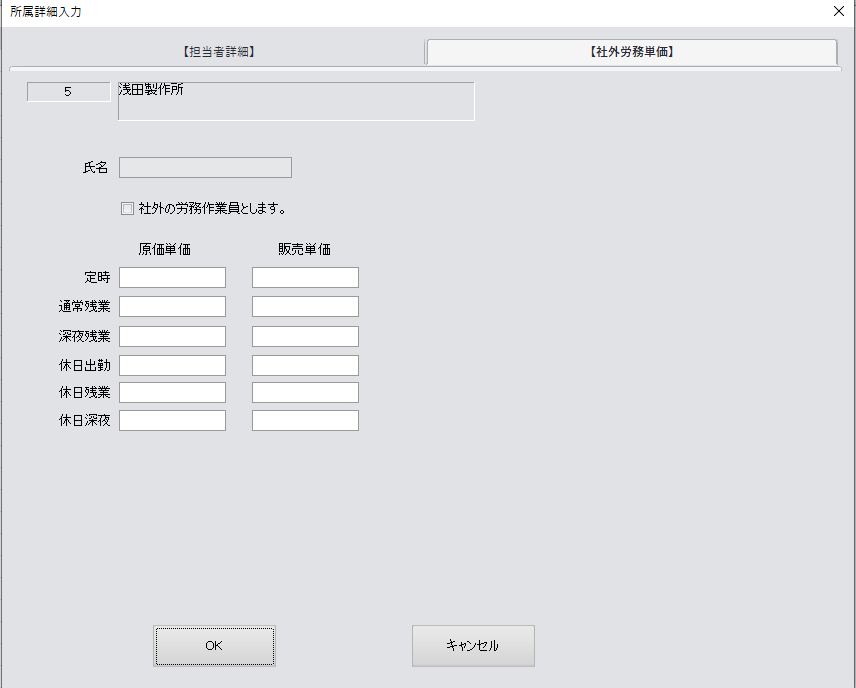Click the 休日出勤 原価単価 field
856x688 pixels.
coord(172,365)
